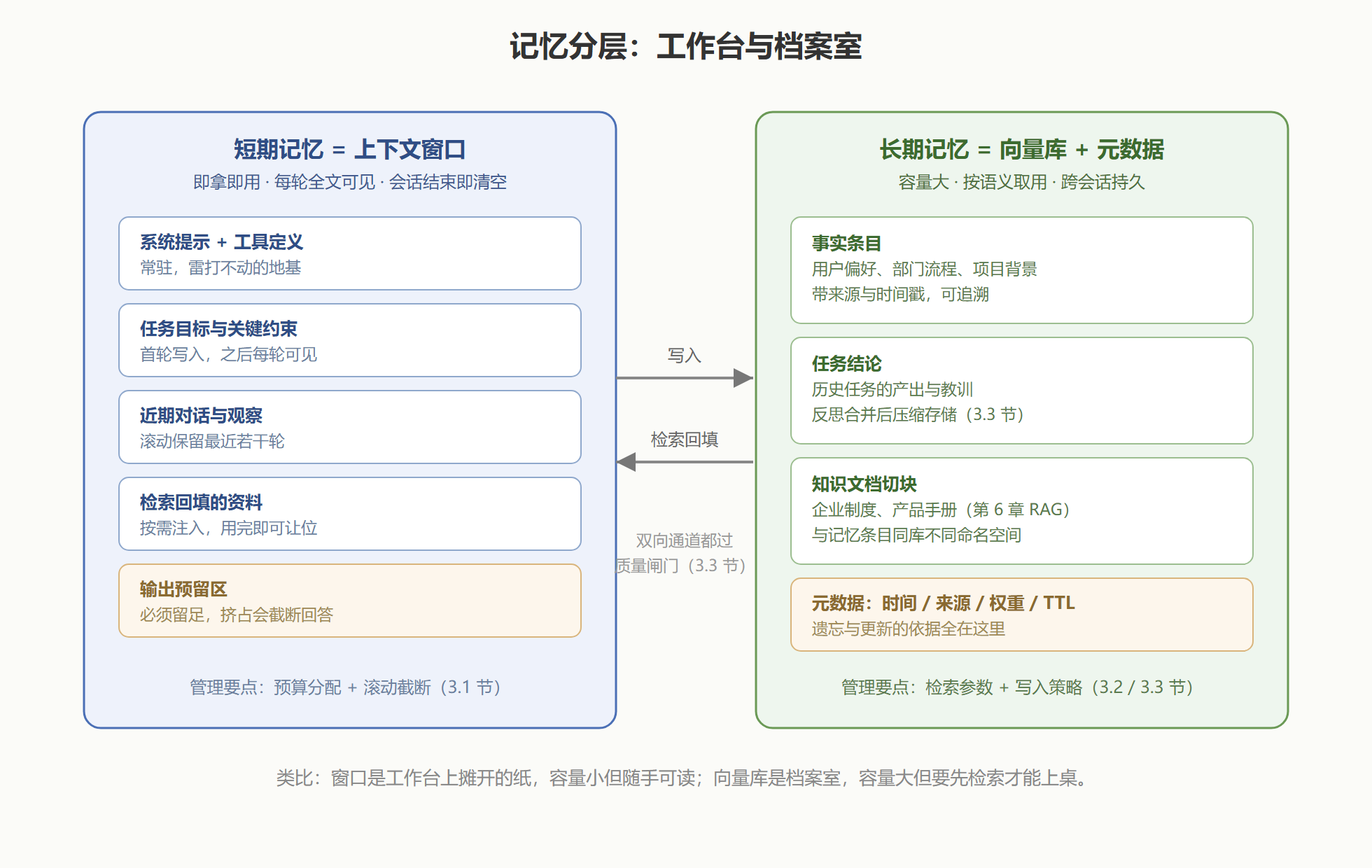Click the text 历史任务的产出与教训

(892, 389)
